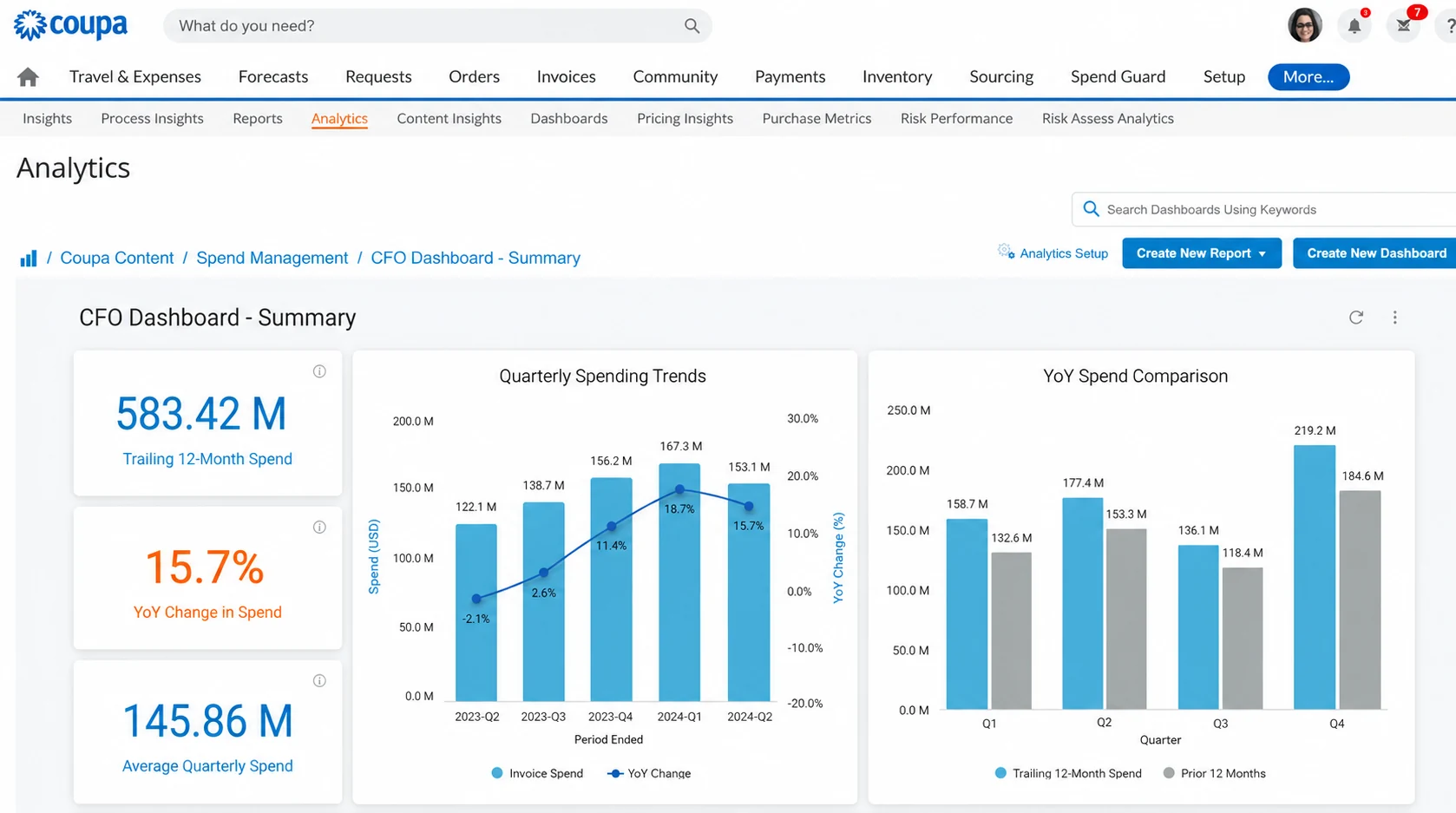The image size is (1456, 813).
Task: Open the messages envelope icon
Action: point(1403,26)
